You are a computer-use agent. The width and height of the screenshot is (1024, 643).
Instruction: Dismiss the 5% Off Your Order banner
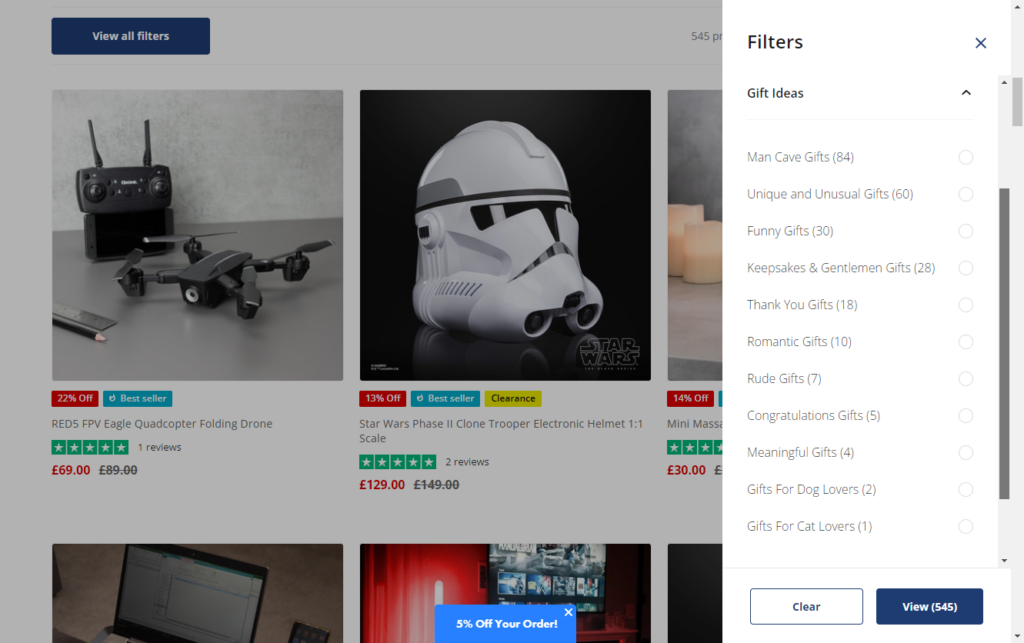(x=568, y=611)
